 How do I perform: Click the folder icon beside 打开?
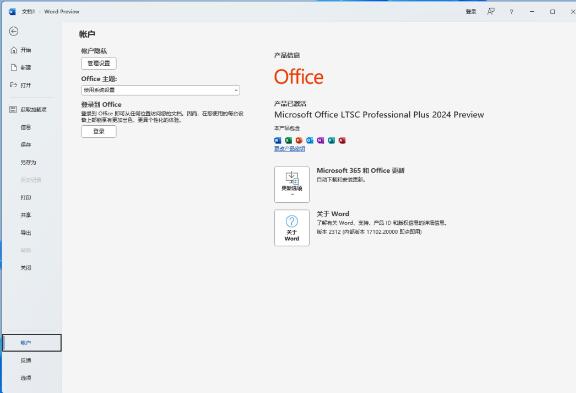14,85
